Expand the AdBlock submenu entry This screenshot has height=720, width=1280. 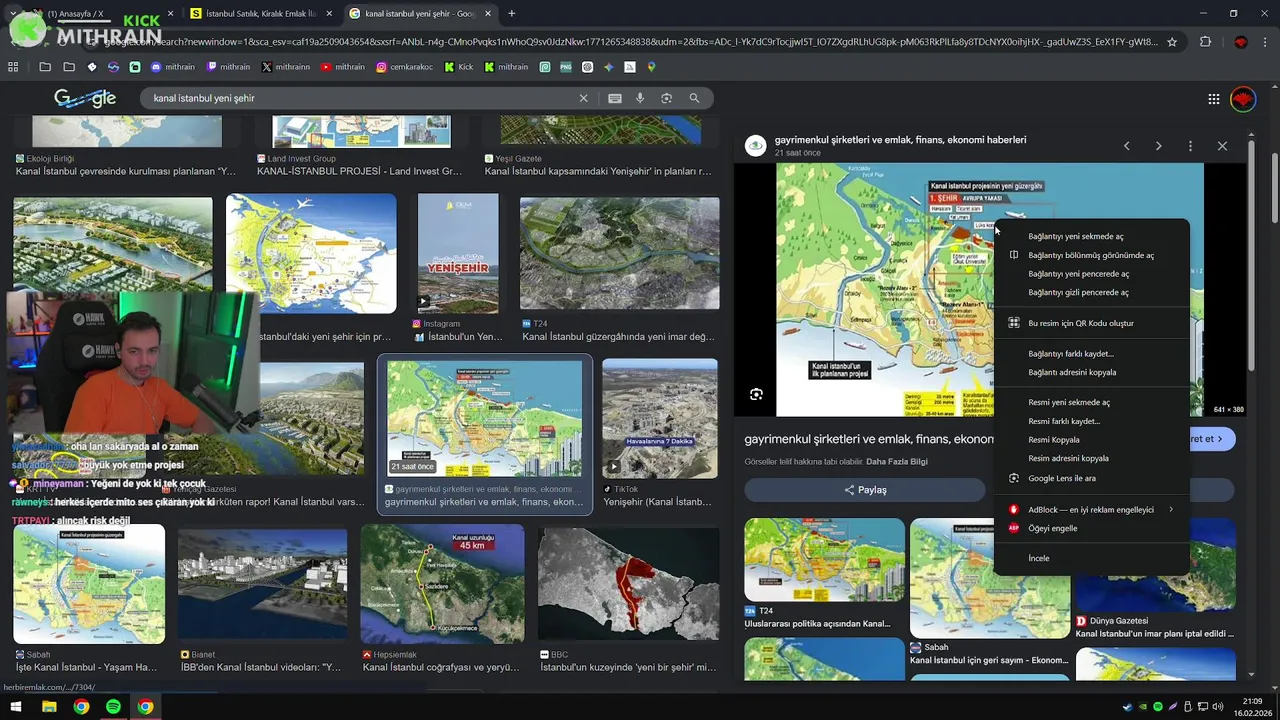click(x=1092, y=509)
